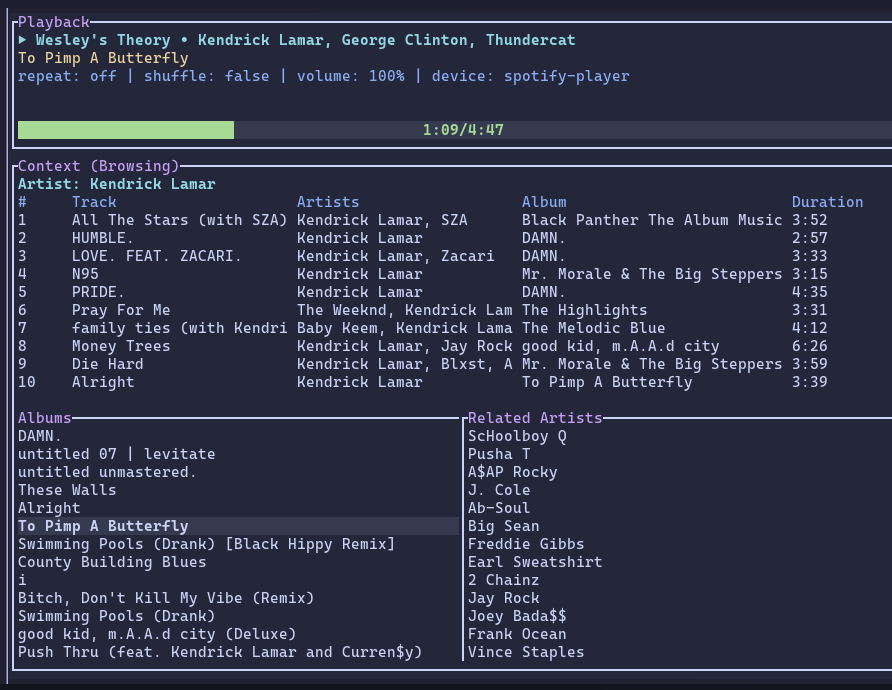Open the album County Building Blues
Screen dimensions: 892x690
tap(112, 562)
